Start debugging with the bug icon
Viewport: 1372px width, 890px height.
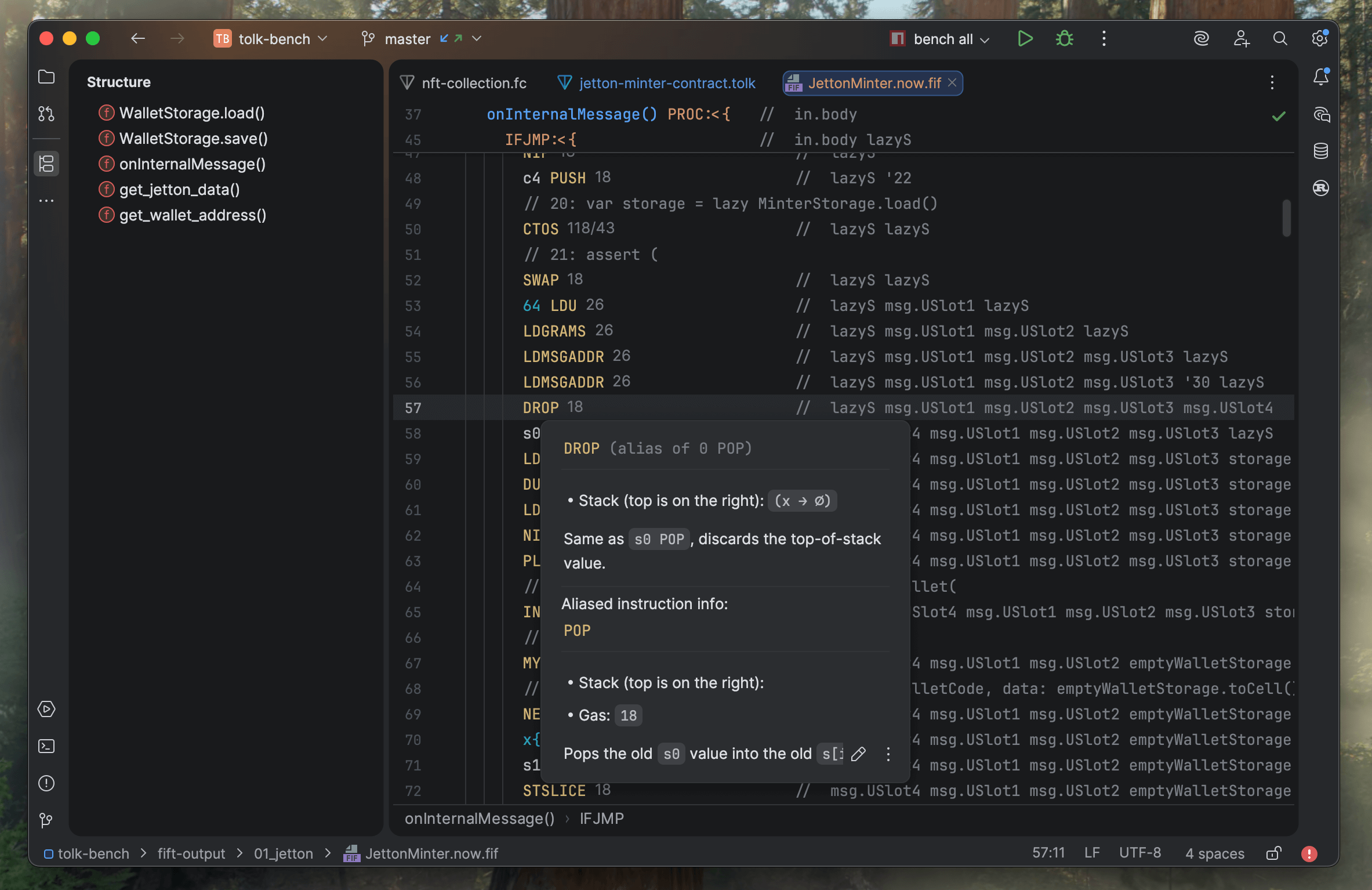pyautogui.click(x=1064, y=39)
